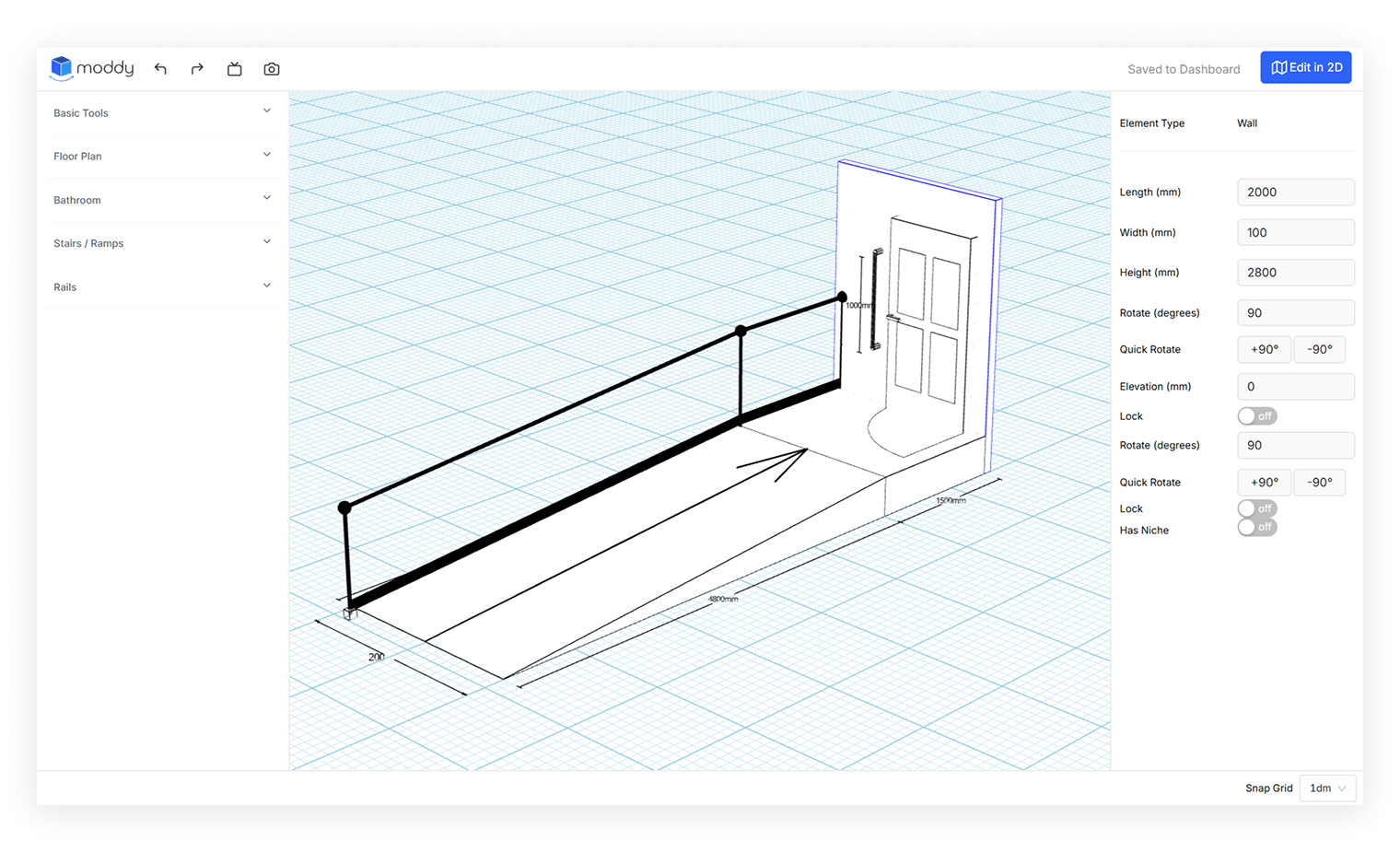The width and height of the screenshot is (1400, 864).
Task: Click the Wall element type value
Action: pyautogui.click(x=1247, y=123)
